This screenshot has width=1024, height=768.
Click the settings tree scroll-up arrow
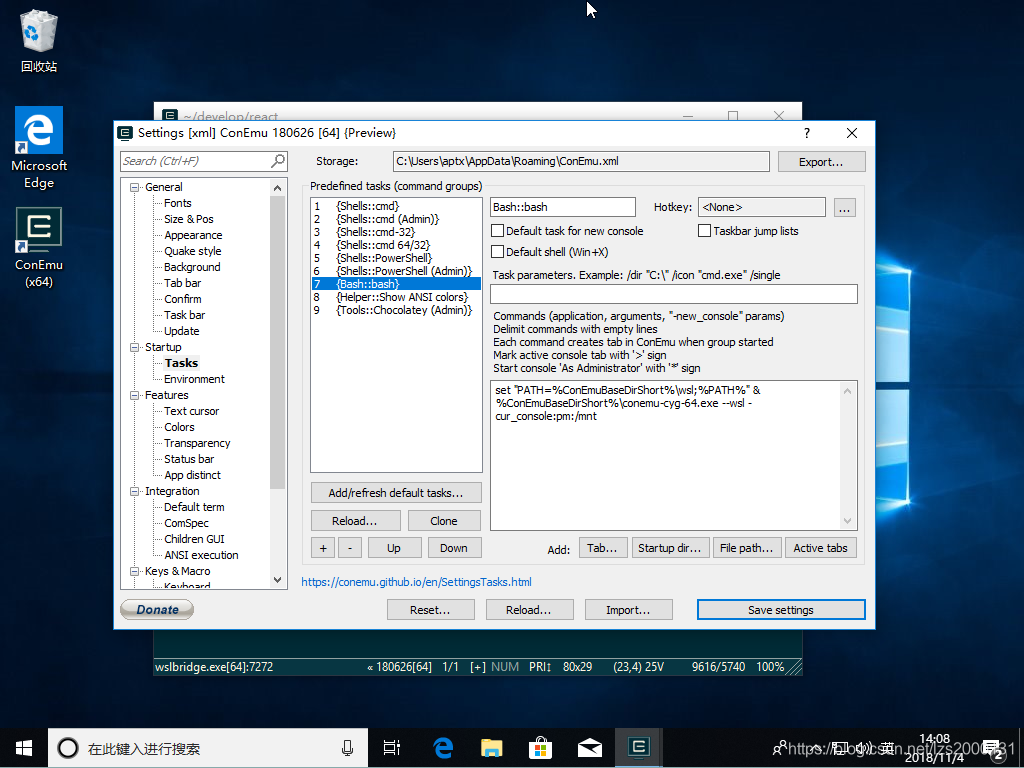coord(278,188)
